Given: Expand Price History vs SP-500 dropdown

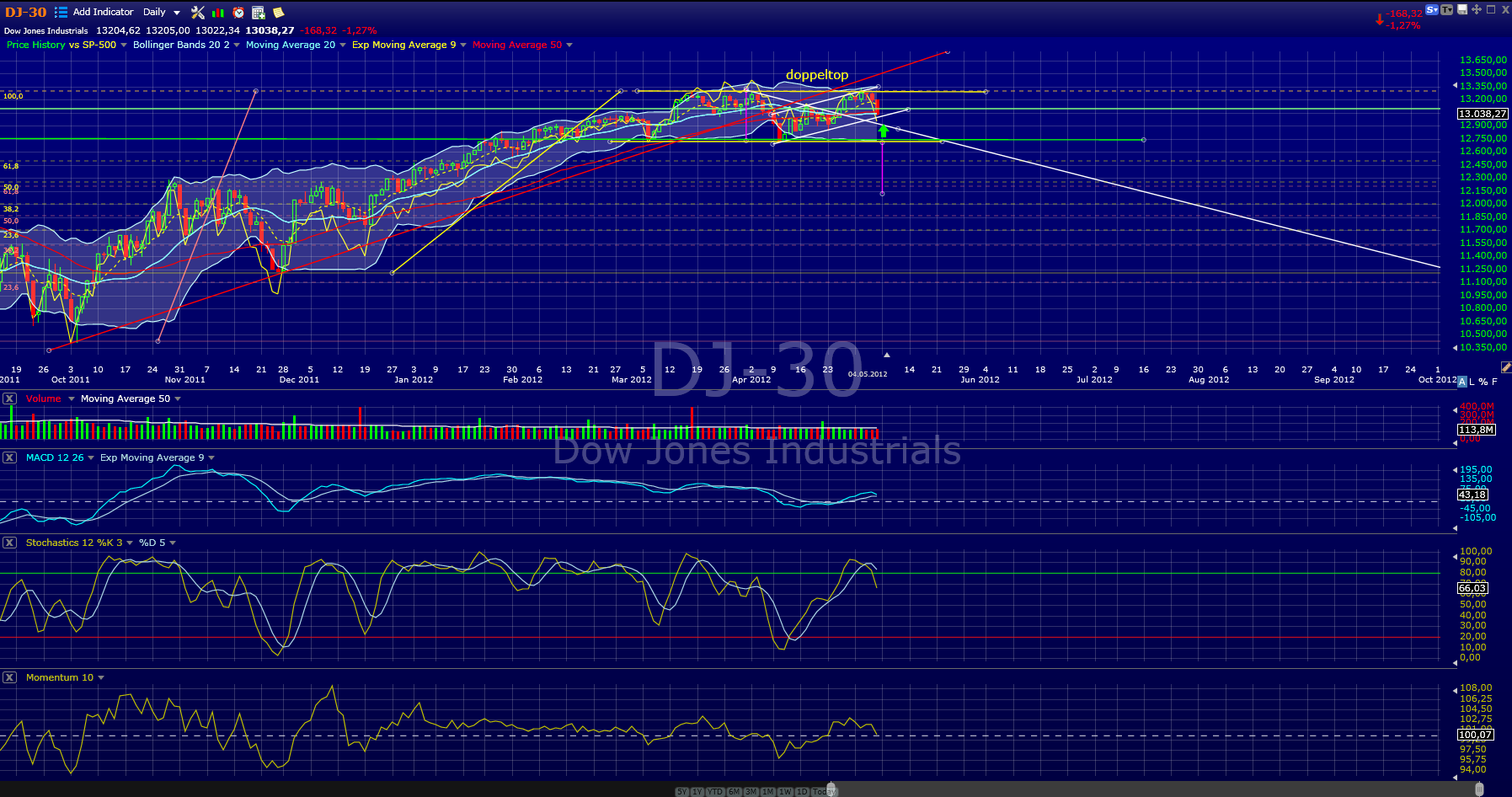Looking at the screenshot, I should click(x=123, y=45).
